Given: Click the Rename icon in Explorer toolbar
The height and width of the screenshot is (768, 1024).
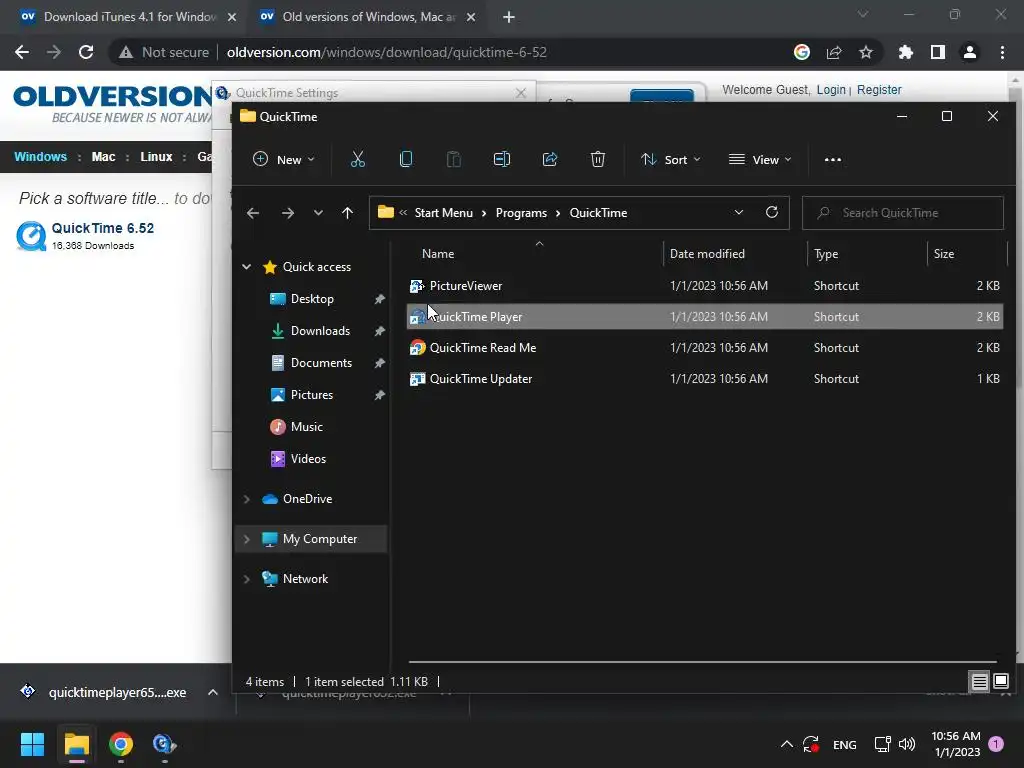Looking at the screenshot, I should point(502,159).
